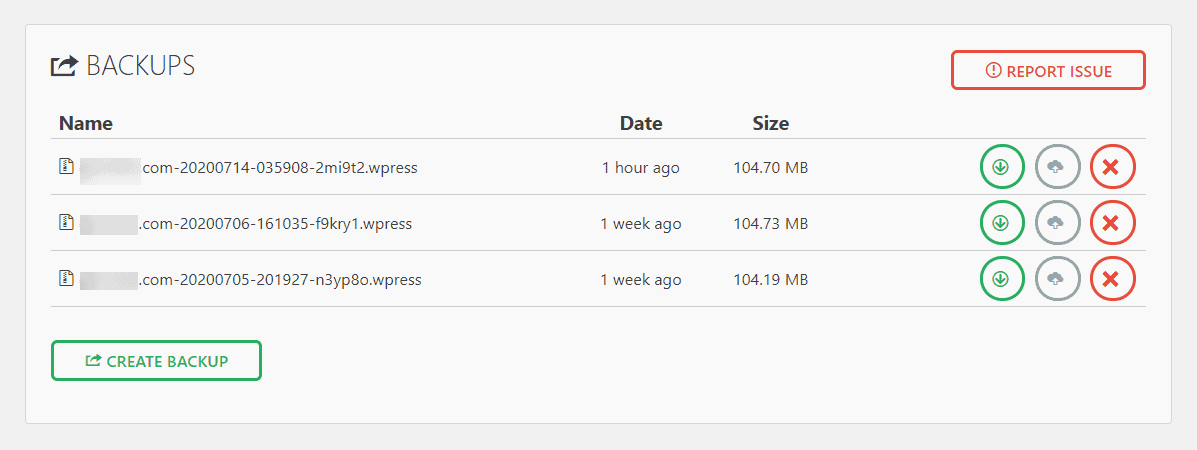Delete the 20200714-035908 backup
1197x450 pixels.
(x=1112, y=167)
